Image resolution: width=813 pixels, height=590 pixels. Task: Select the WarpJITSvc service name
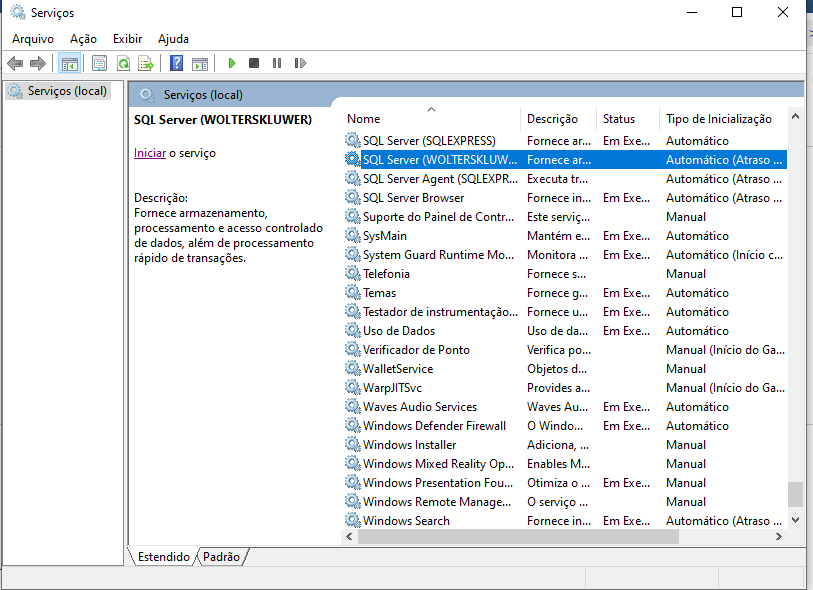[393, 388]
